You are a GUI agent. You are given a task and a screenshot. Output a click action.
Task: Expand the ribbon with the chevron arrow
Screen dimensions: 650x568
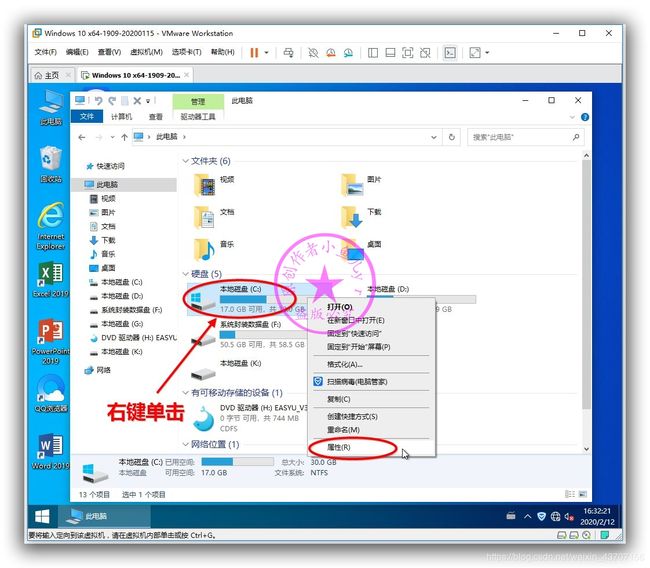pyautogui.click(x=572, y=117)
